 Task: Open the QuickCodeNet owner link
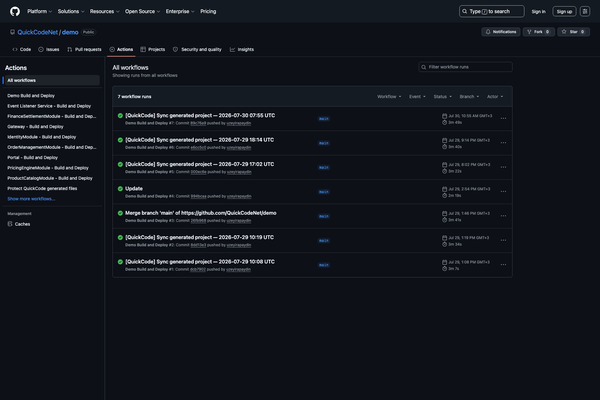tap(38, 32)
